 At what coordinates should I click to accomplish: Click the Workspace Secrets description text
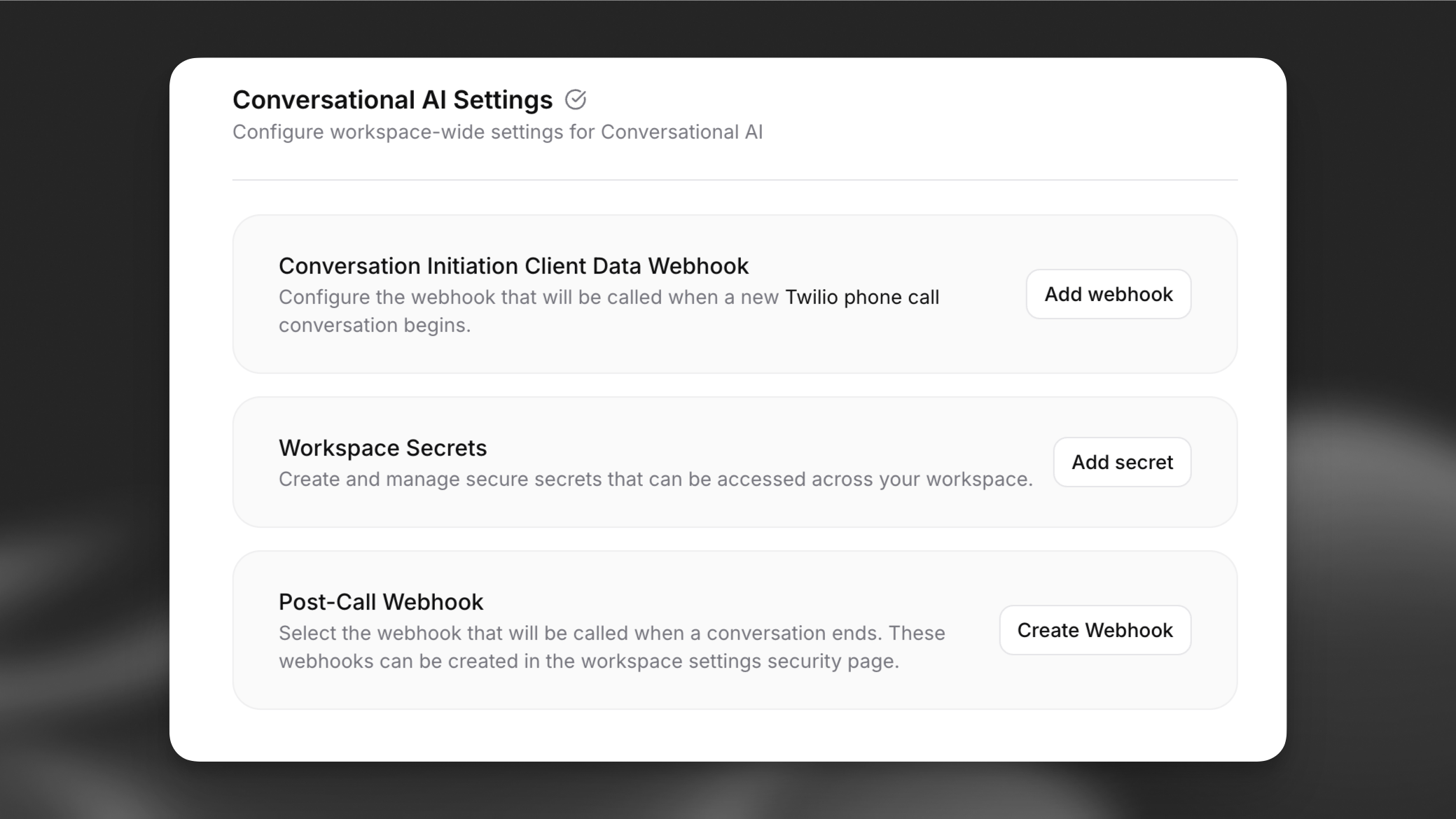pos(656,479)
